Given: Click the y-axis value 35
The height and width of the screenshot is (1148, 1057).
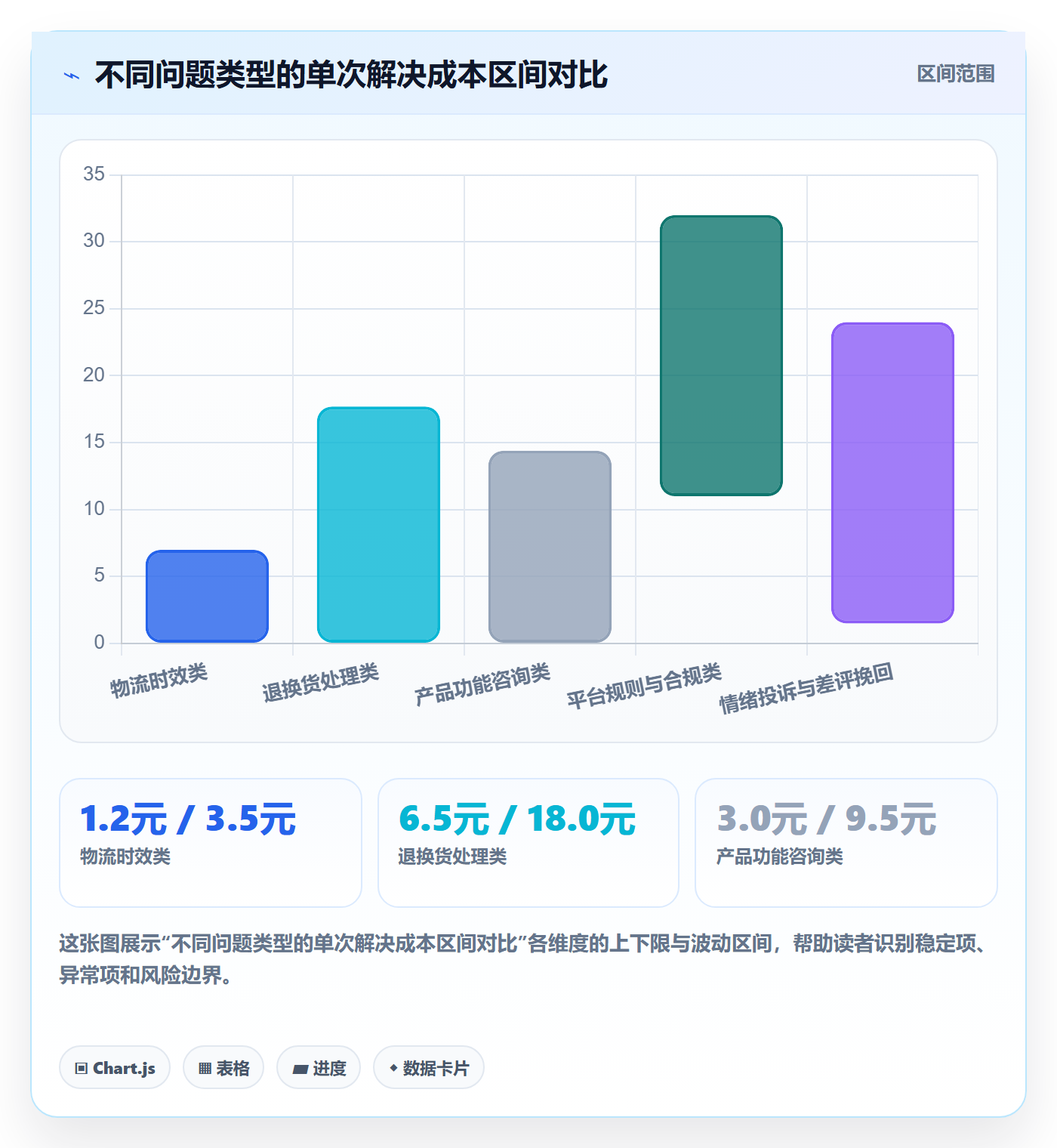Looking at the screenshot, I should pyautogui.click(x=94, y=174).
